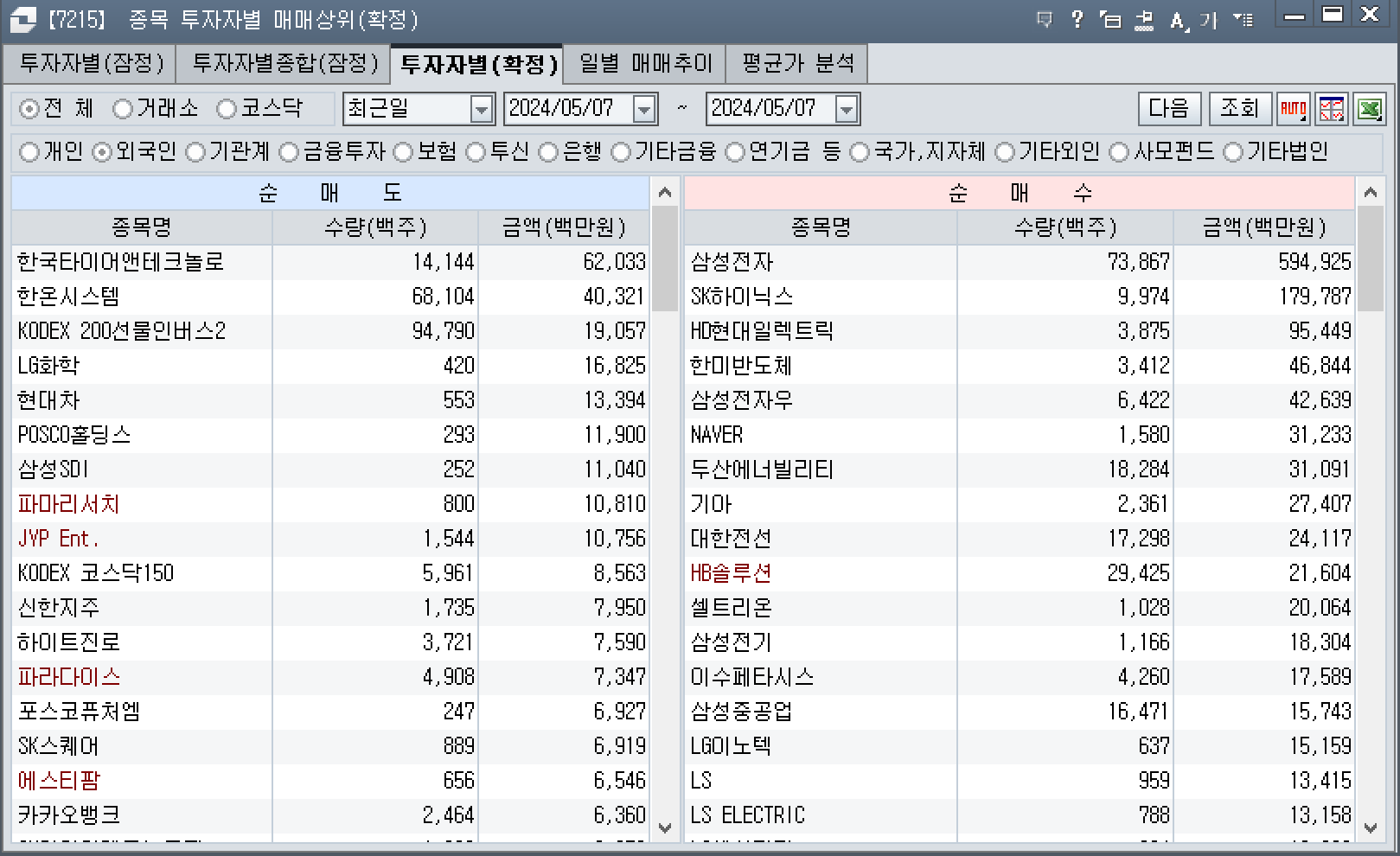Select the 전체 market radio button
1400x856 pixels.
(29, 109)
